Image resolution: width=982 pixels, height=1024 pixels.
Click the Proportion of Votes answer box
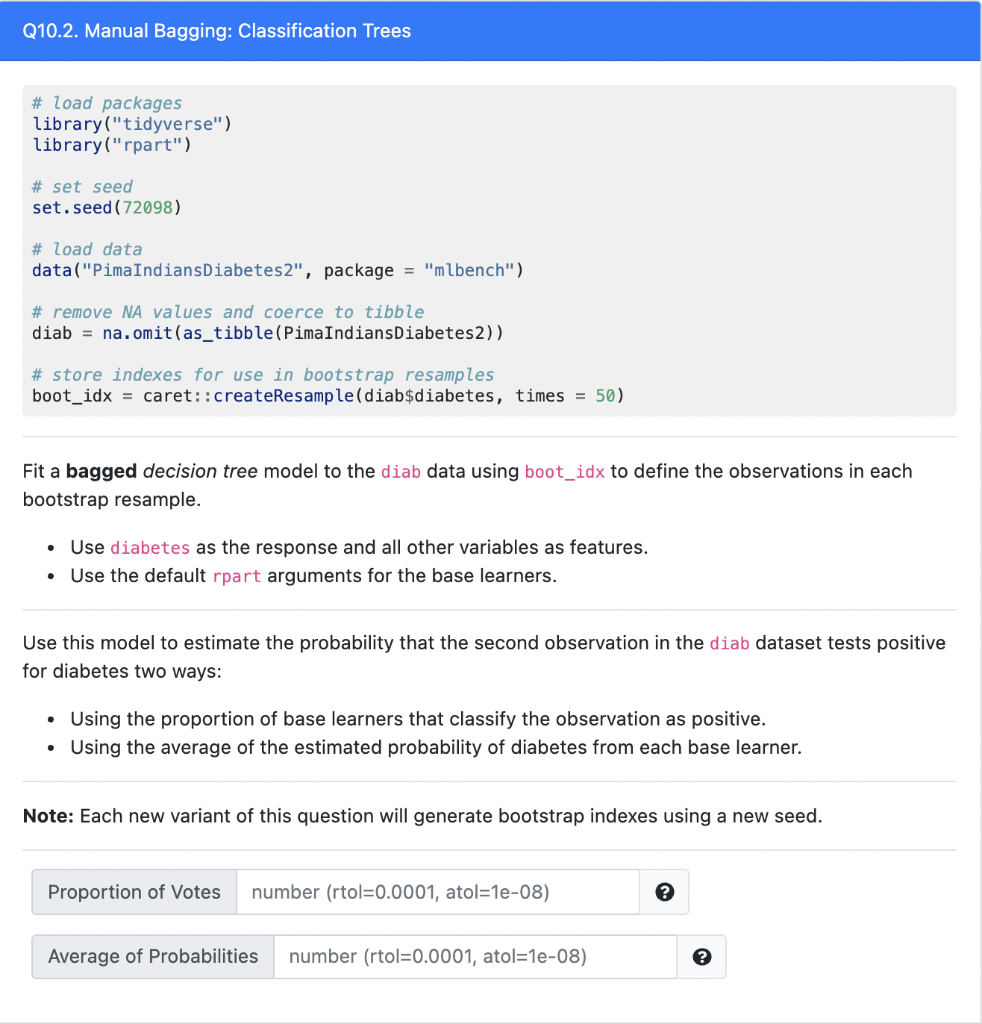coord(437,891)
